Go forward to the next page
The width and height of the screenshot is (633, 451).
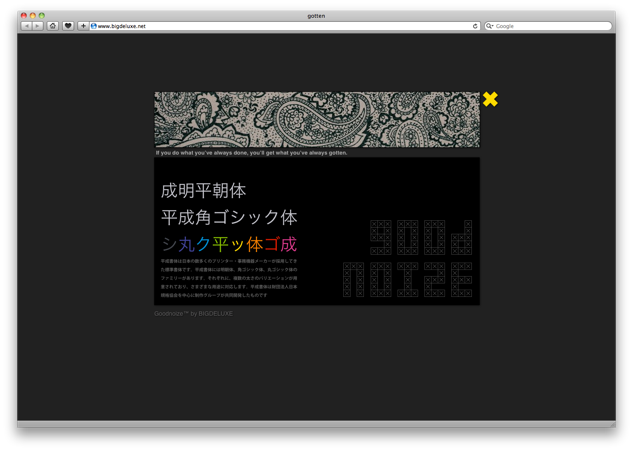[x=37, y=26]
